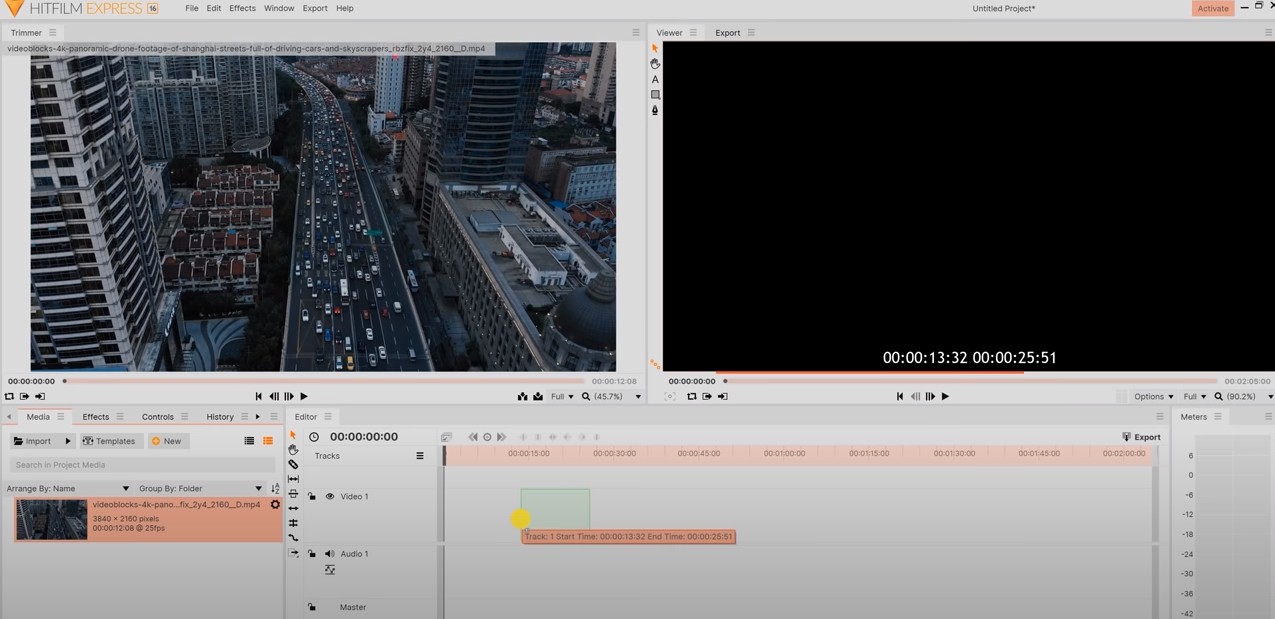The height and width of the screenshot is (619, 1275).
Task: Toggle visibility of Video 1 track
Action: click(x=329, y=497)
